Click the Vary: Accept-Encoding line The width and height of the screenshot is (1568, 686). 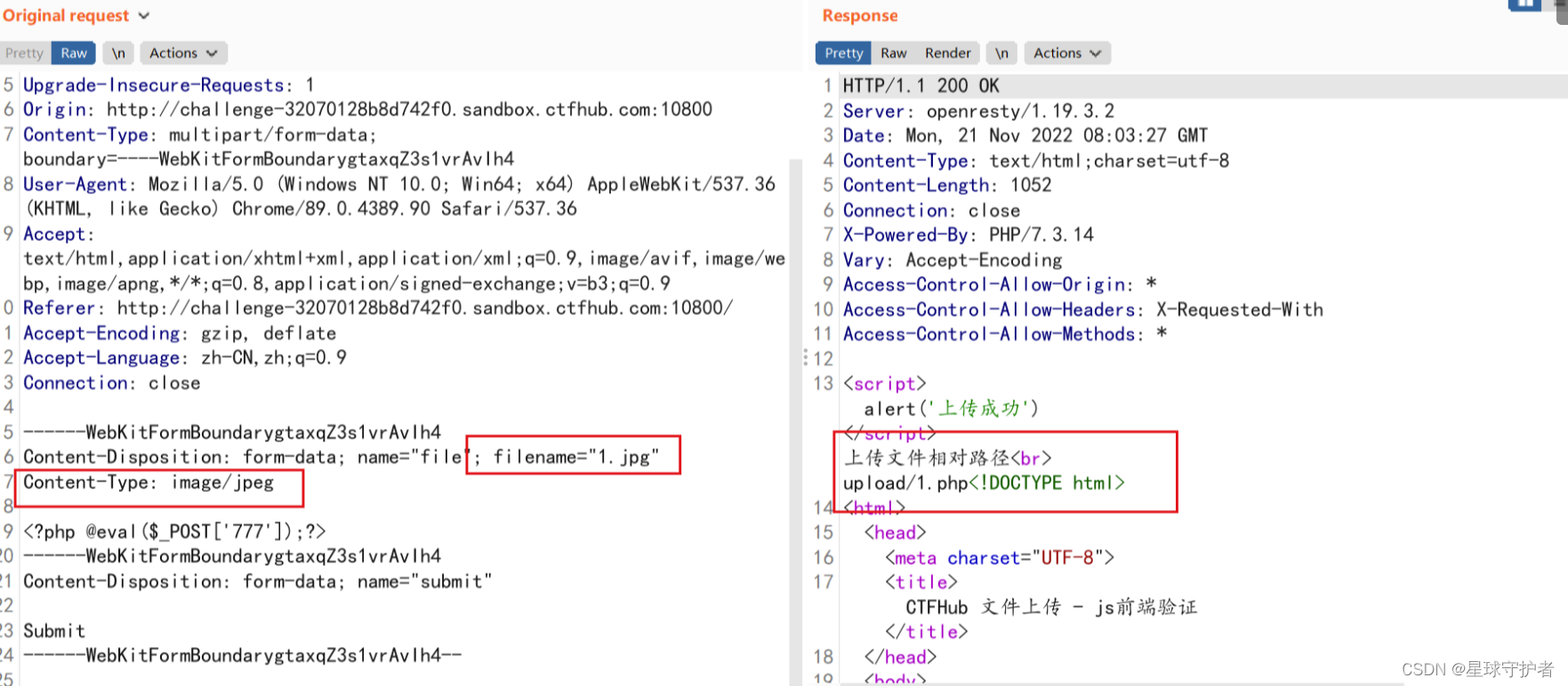click(953, 260)
